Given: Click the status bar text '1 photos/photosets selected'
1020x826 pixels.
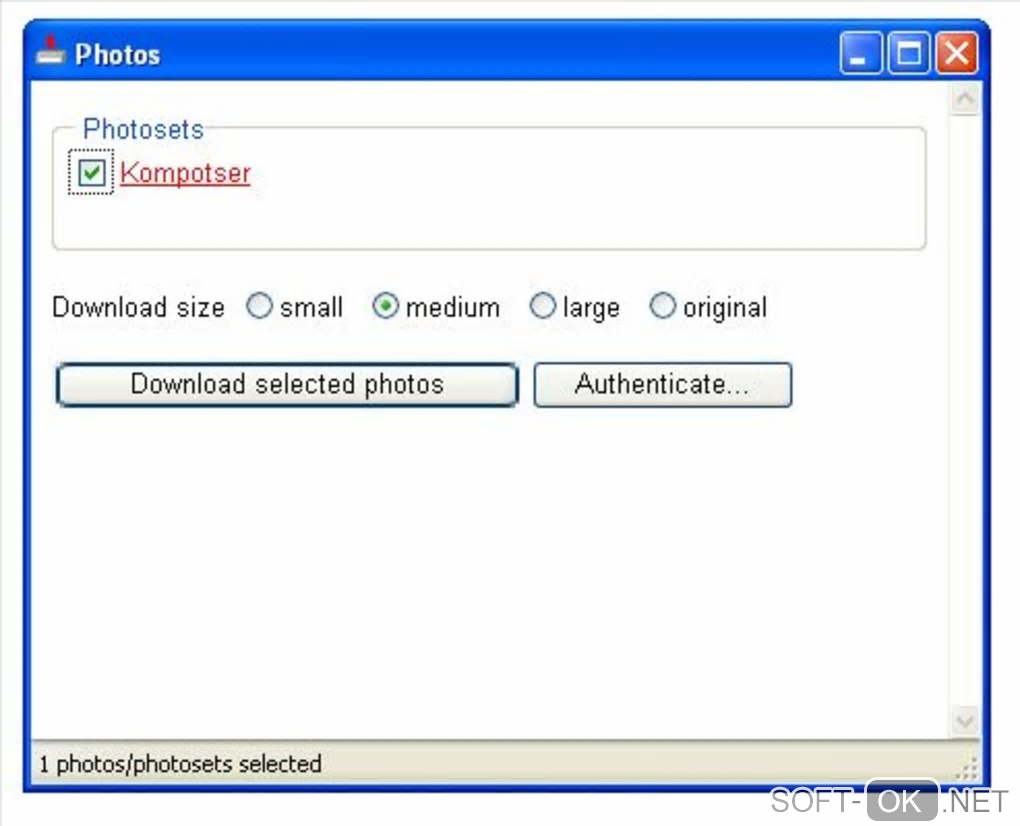Looking at the screenshot, I should click(x=180, y=764).
